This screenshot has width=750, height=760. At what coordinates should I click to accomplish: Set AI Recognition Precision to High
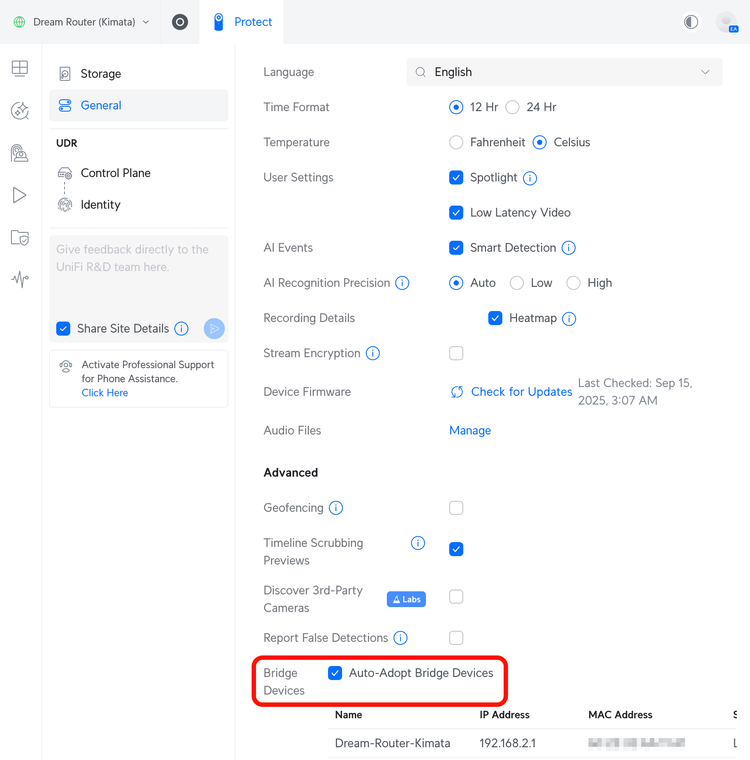[574, 283]
